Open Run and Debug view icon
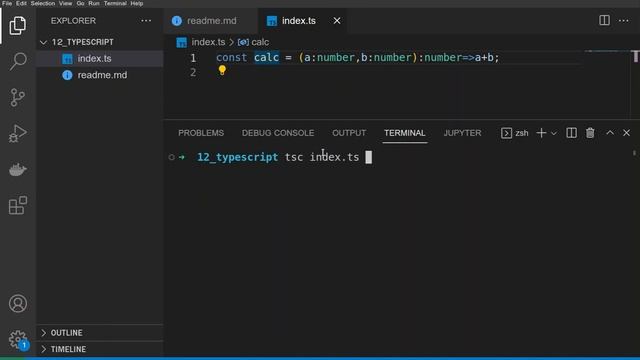The width and height of the screenshot is (640, 360). [18, 133]
